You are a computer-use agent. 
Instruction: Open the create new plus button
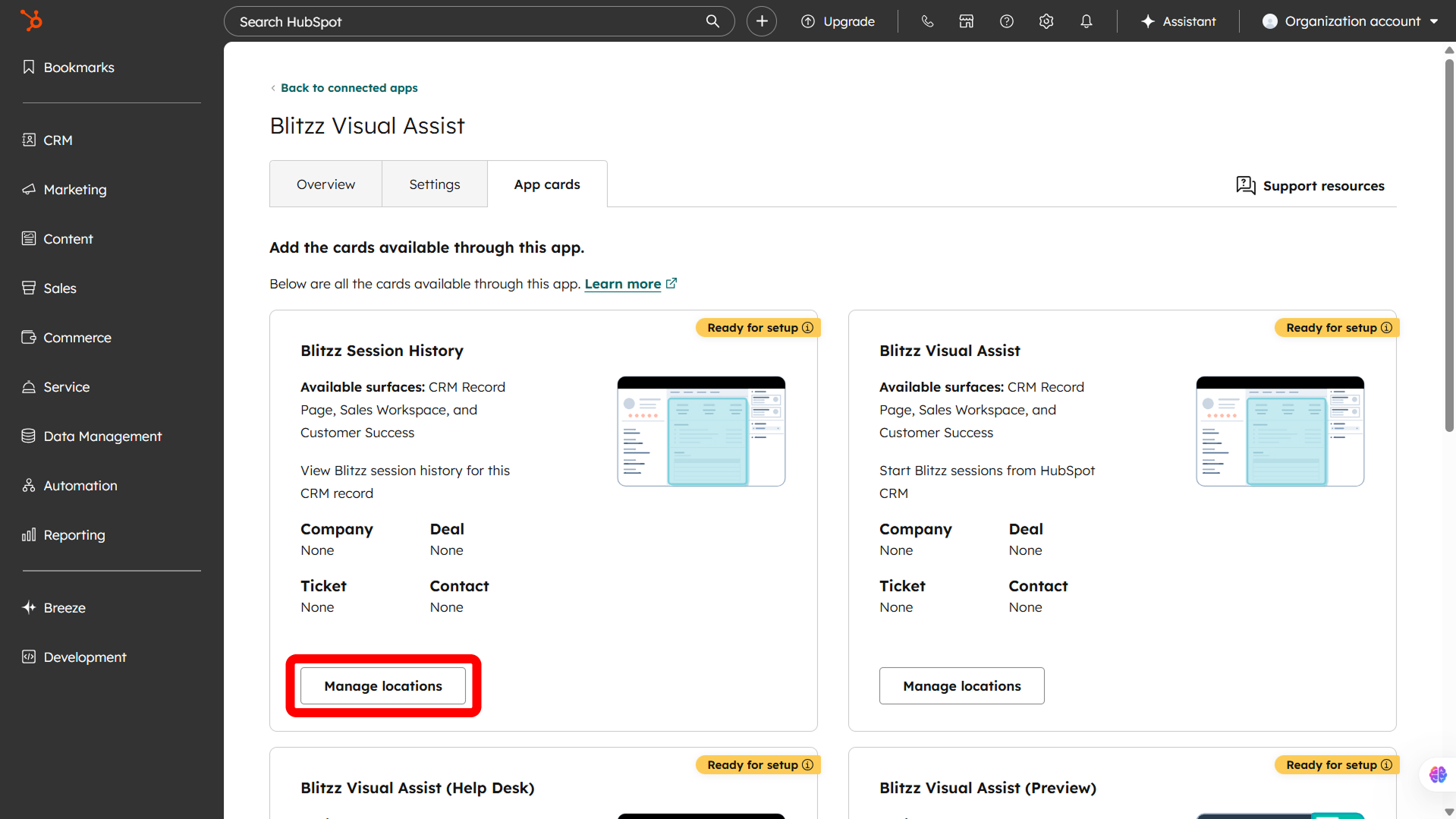pos(762,21)
